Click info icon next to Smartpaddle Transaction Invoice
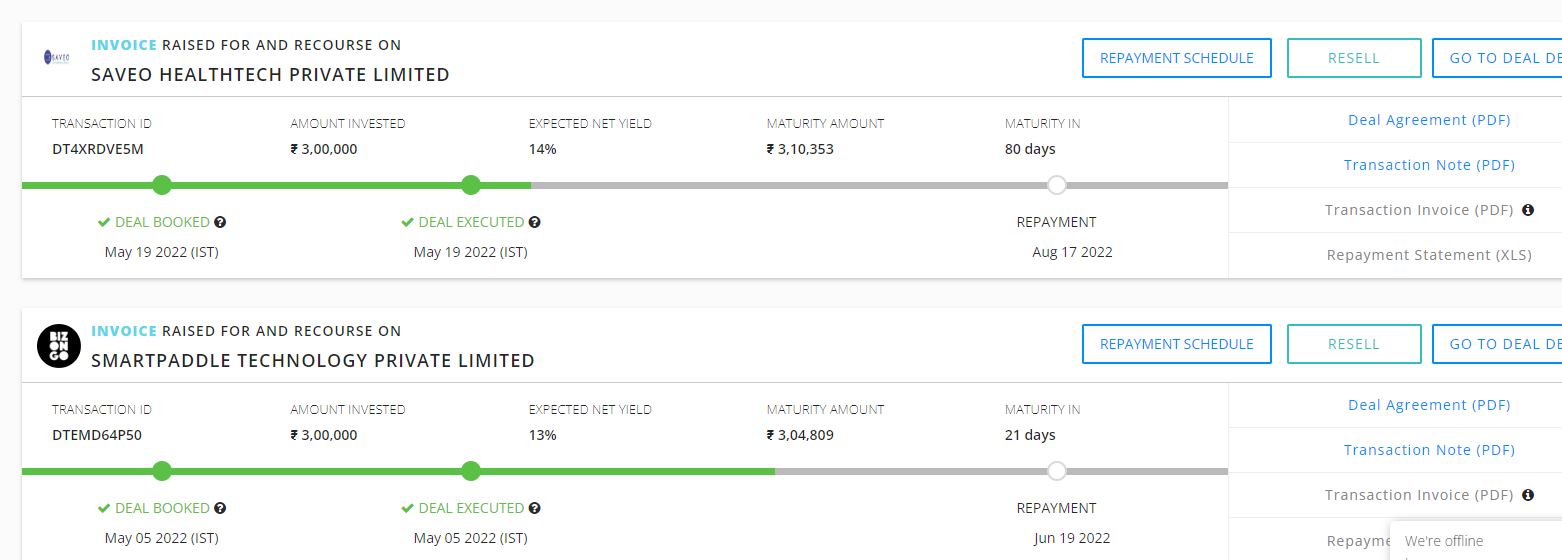This screenshot has width=1562, height=560. pos(1528,495)
